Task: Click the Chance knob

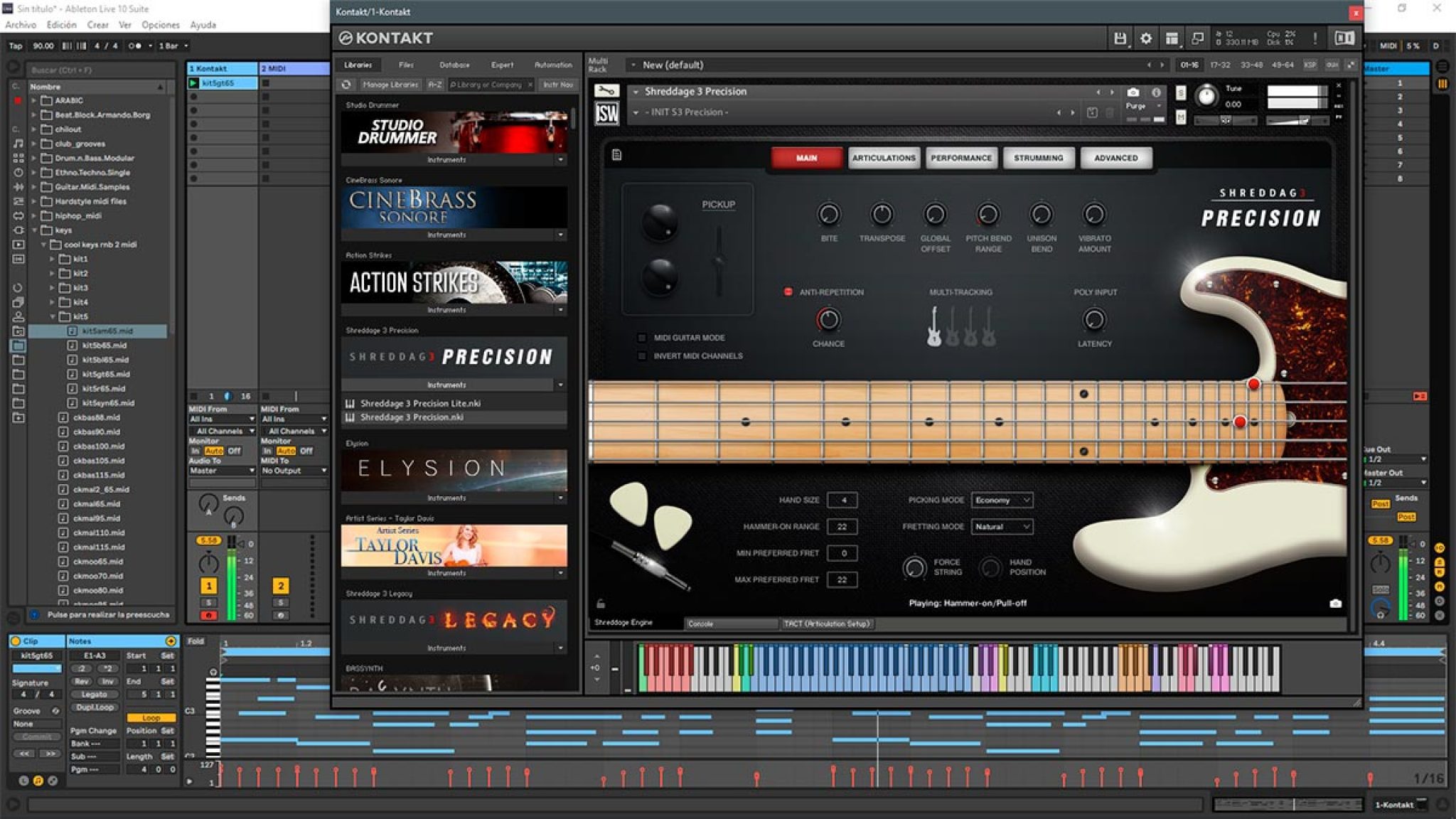Action: click(x=828, y=320)
